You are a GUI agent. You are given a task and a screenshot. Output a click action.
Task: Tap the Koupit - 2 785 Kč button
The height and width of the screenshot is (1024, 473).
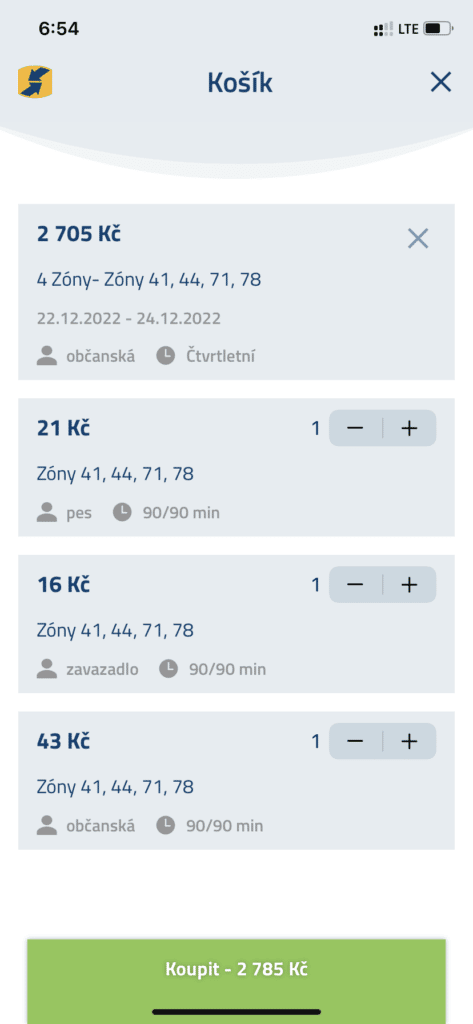point(236,969)
